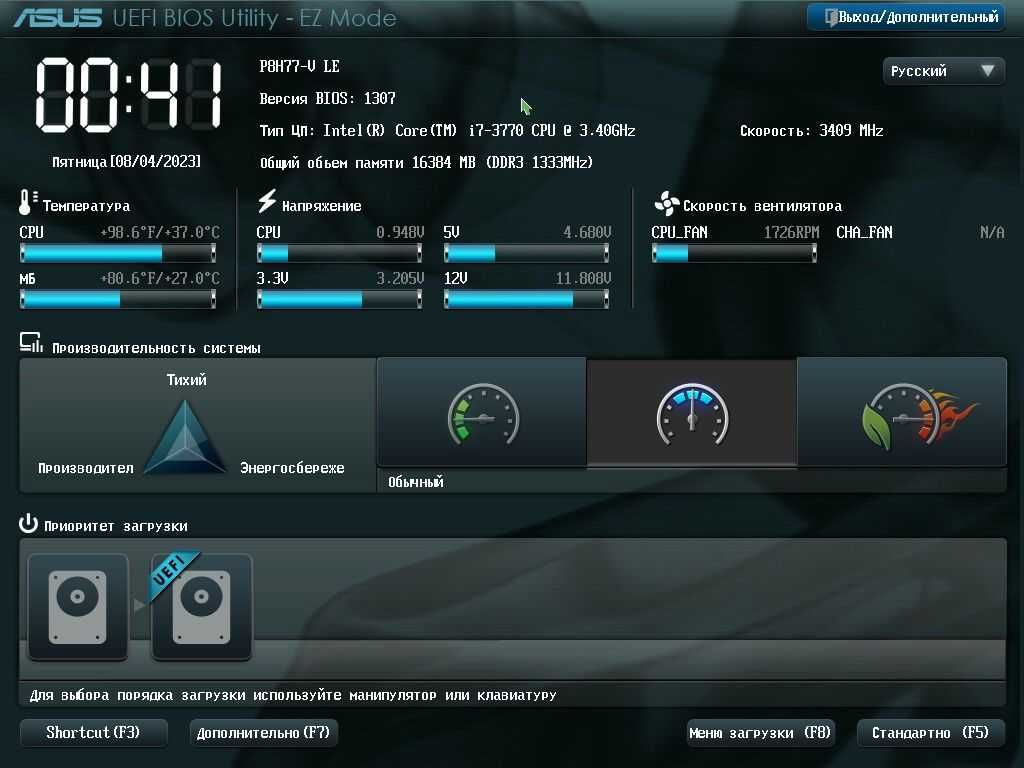Click the 12V voltage bar

tap(526, 299)
